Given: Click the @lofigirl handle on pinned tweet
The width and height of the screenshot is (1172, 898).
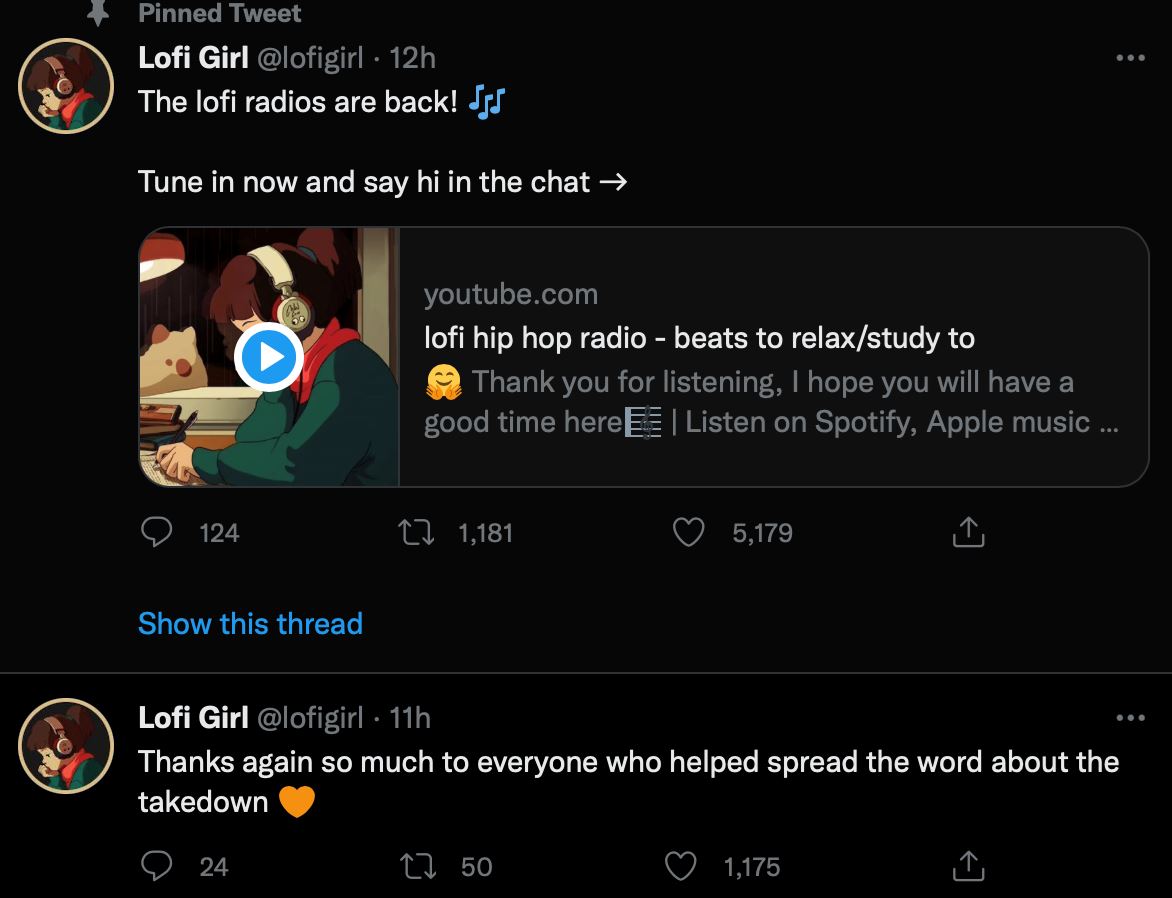Looking at the screenshot, I should click(310, 58).
